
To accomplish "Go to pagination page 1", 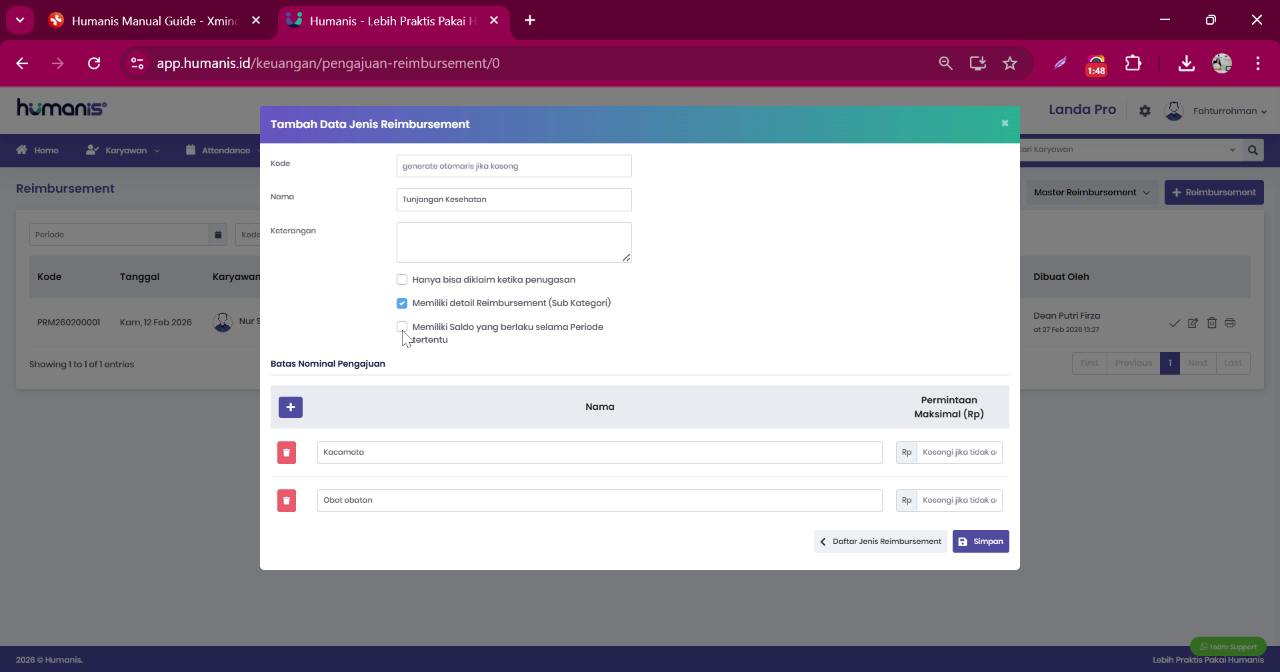I will (x=1170, y=363).
